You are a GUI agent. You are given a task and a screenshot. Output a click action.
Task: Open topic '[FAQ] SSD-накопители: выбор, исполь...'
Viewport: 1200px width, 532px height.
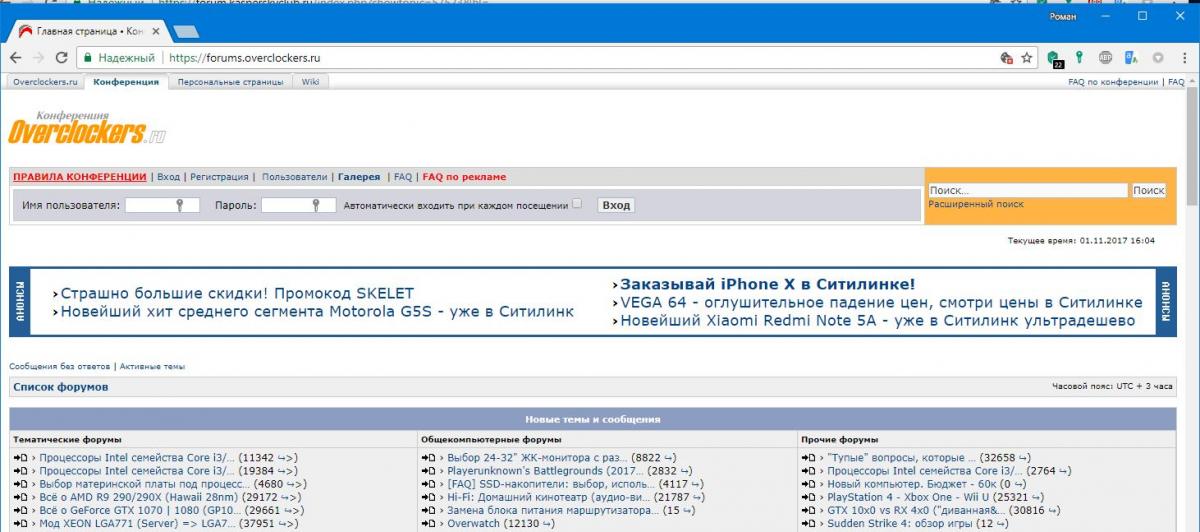[x=550, y=484]
